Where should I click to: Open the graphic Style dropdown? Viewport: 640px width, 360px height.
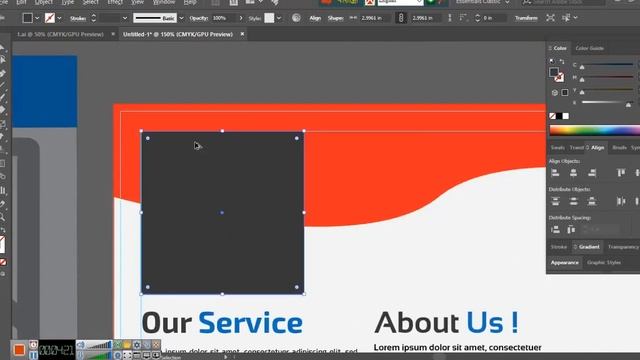(279, 18)
